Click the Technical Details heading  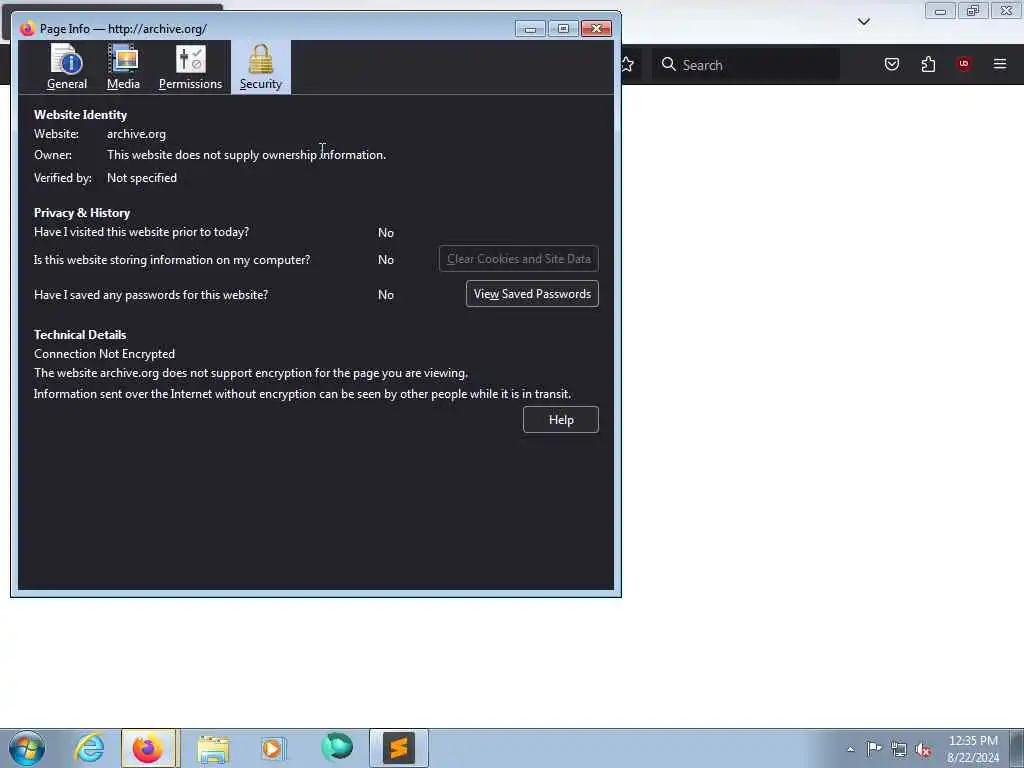[x=80, y=334]
